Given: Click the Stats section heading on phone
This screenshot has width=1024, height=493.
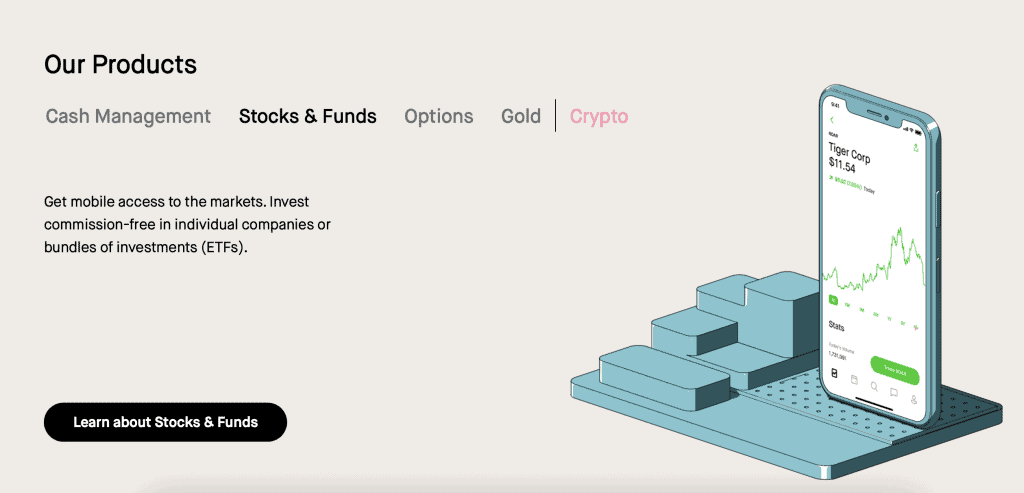Looking at the screenshot, I should click(837, 325).
